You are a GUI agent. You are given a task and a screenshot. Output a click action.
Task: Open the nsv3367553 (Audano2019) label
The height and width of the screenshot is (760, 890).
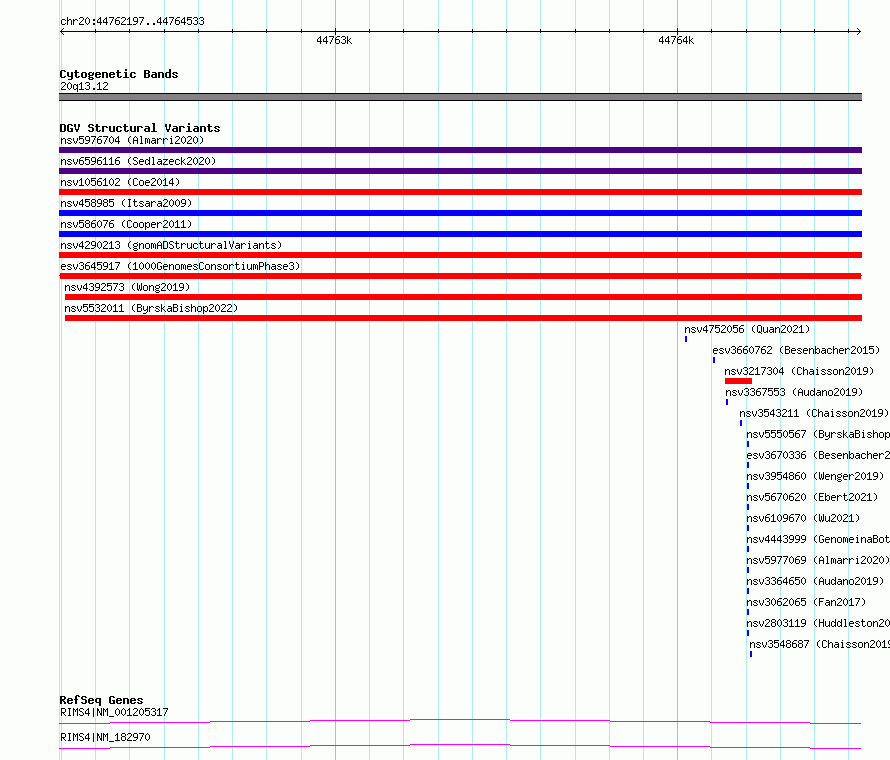(794, 392)
